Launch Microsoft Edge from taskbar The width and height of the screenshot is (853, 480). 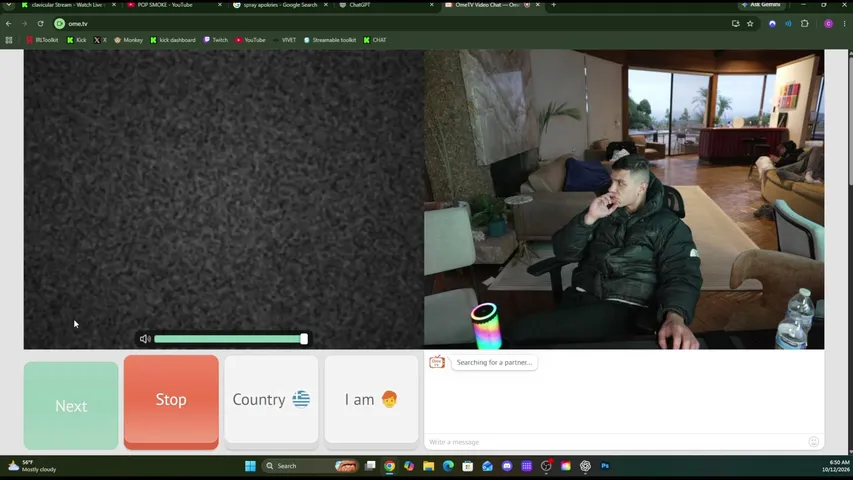[448, 466]
